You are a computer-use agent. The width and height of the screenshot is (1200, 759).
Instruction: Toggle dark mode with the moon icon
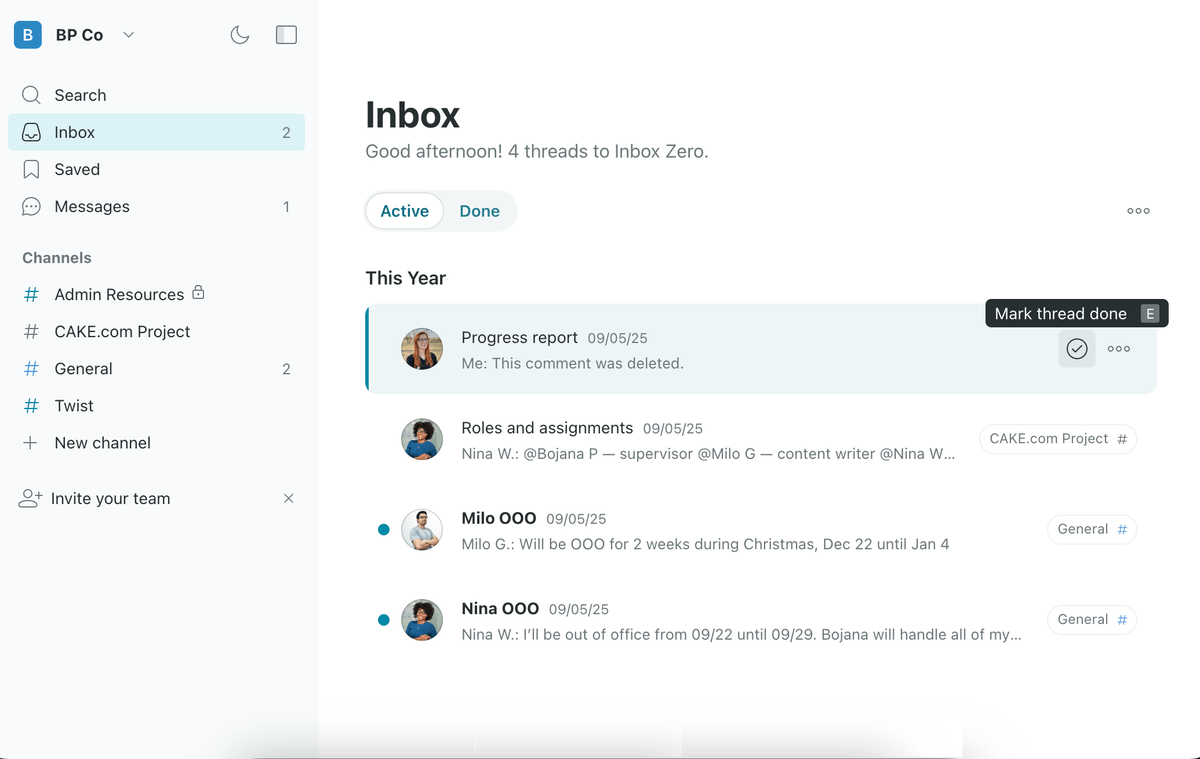(x=240, y=35)
